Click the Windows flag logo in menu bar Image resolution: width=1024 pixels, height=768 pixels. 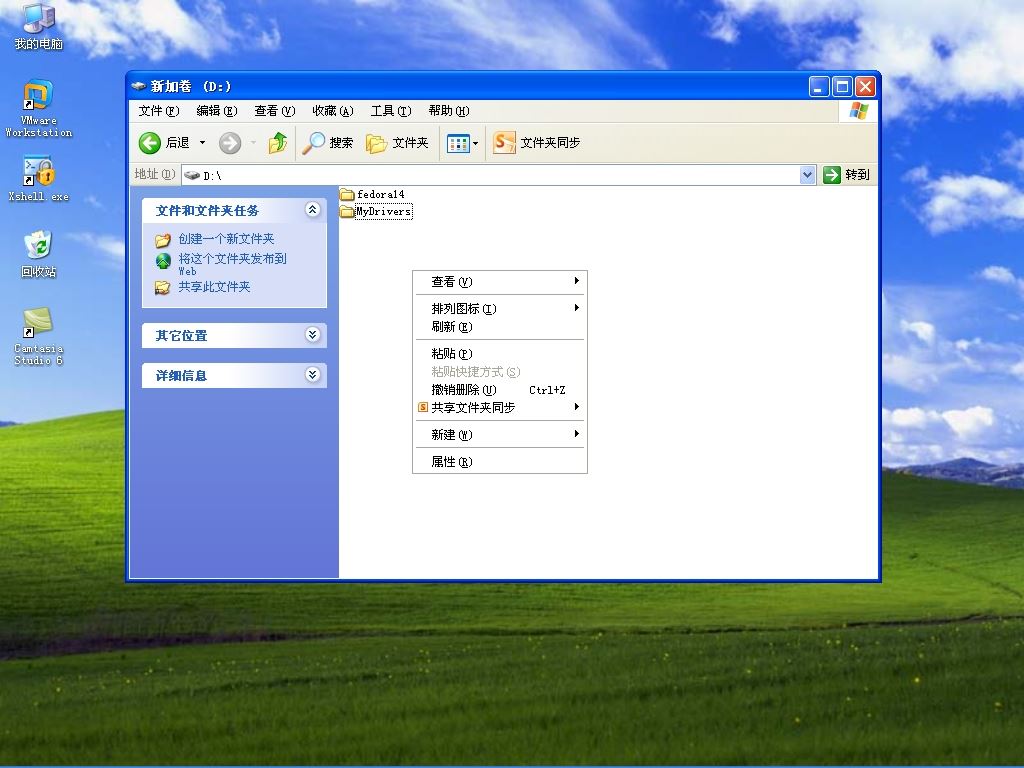pyautogui.click(x=858, y=111)
